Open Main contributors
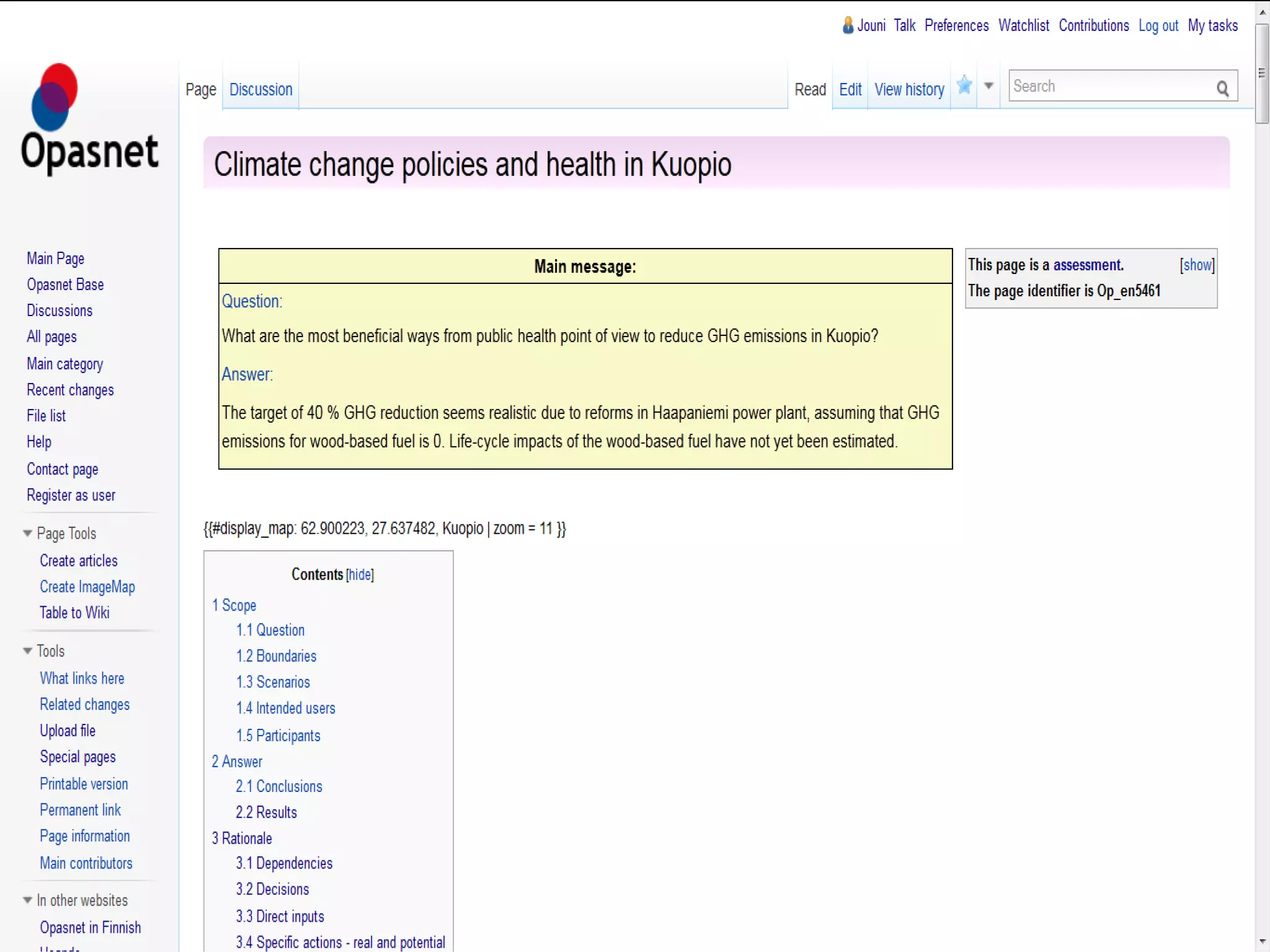 pos(86,863)
